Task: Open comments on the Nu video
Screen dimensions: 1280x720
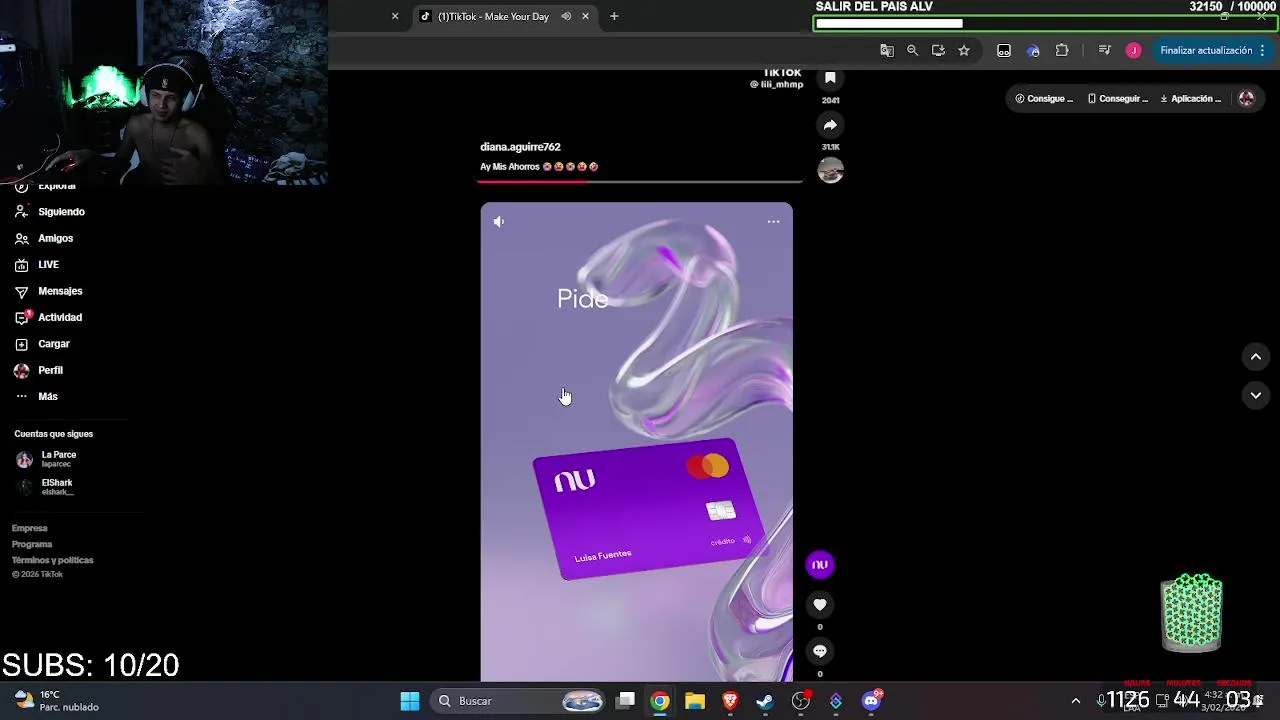Action: tap(820, 651)
